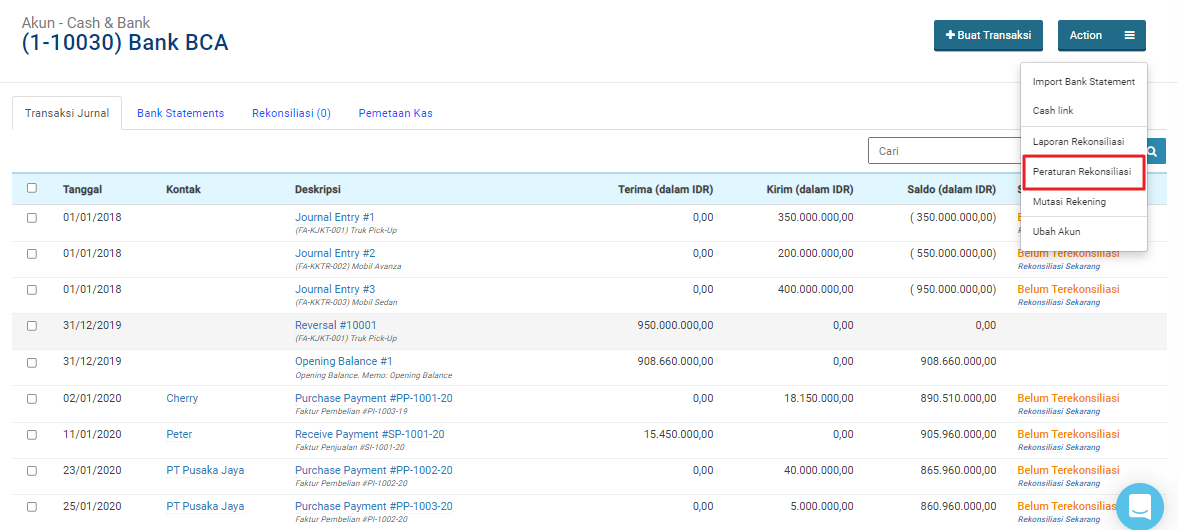Switch to Rekonsiliasi (0) tab
Screen dimensions: 1178x530
291,114
